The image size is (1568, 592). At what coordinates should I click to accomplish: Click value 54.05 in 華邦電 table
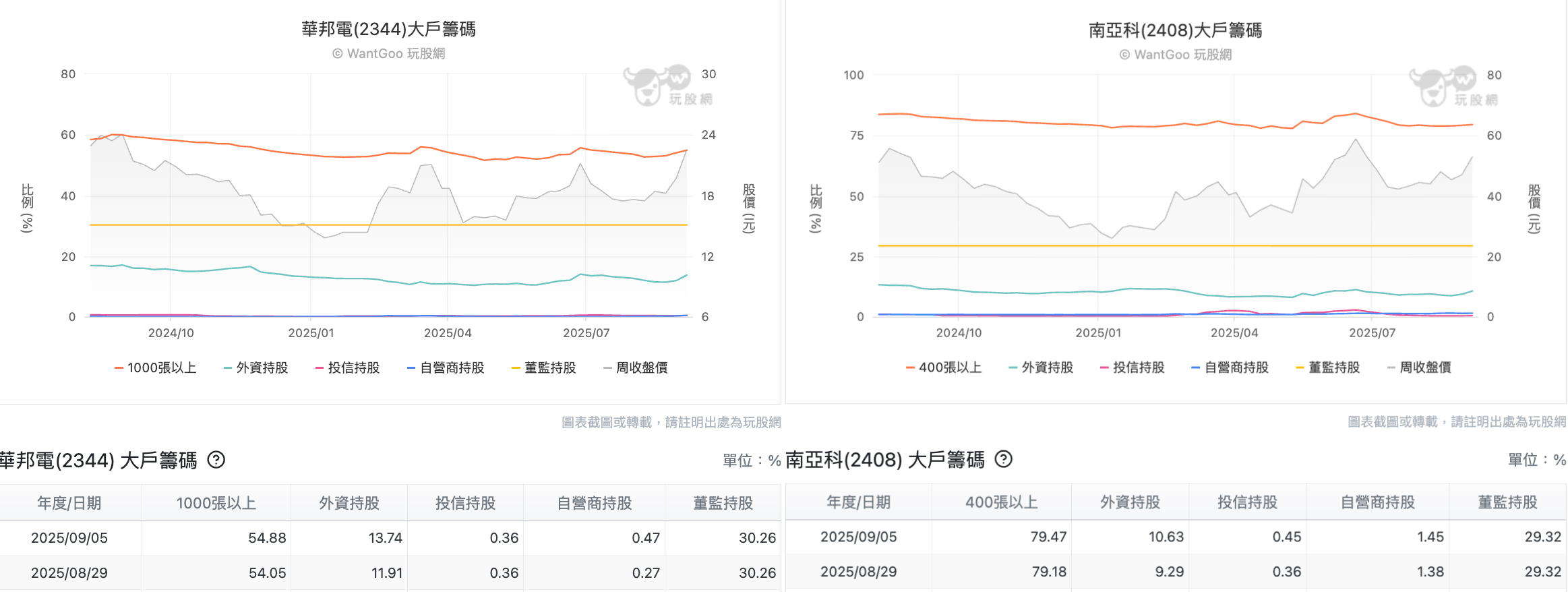[x=267, y=573]
